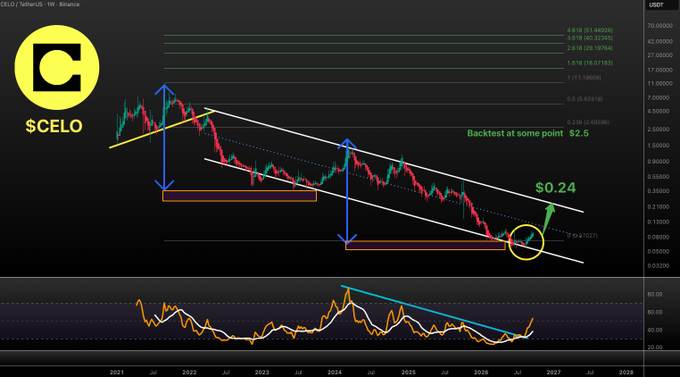Click 2026 on the time axis
The height and width of the screenshot is (377, 680).
pyautogui.click(x=481, y=372)
